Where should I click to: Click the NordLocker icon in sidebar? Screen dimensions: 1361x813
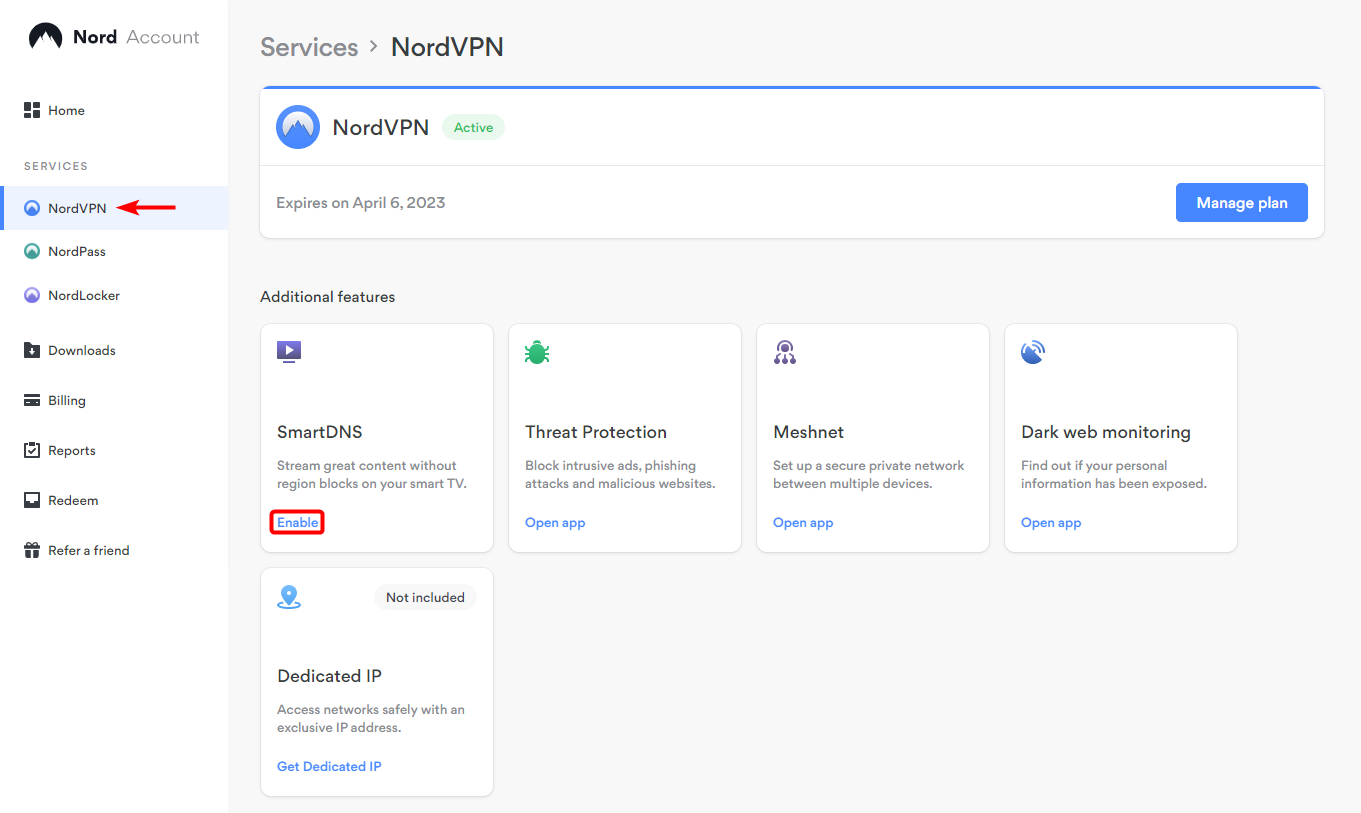(32, 296)
